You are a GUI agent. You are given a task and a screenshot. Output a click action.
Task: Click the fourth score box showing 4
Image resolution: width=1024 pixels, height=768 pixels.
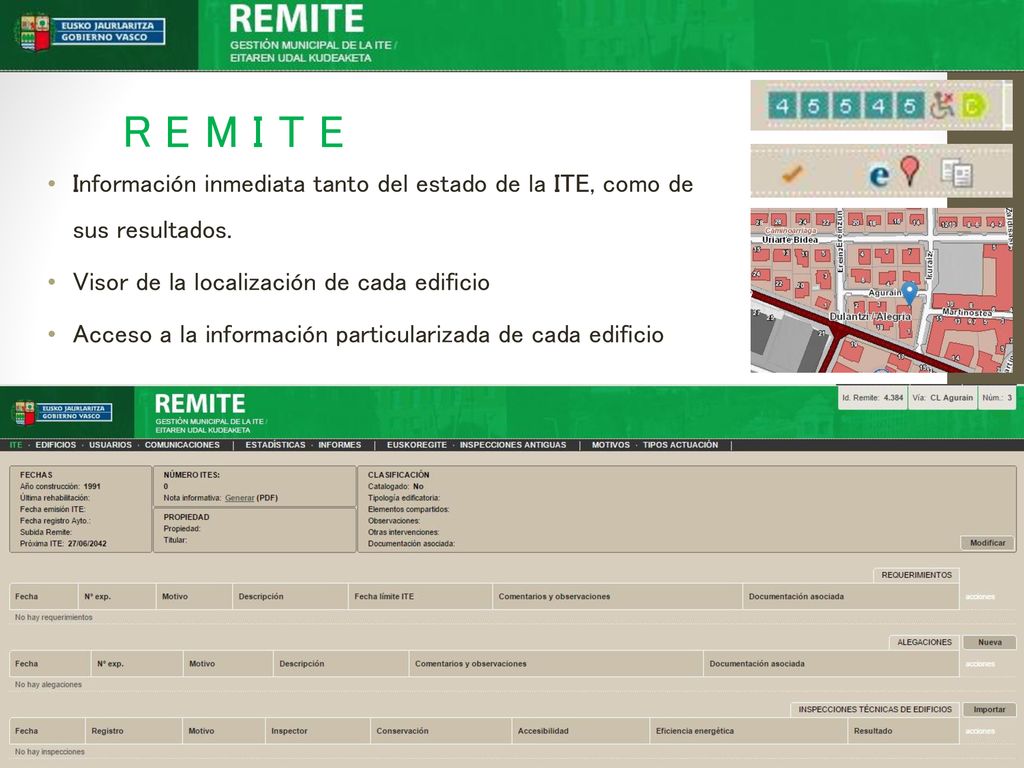[878, 105]
